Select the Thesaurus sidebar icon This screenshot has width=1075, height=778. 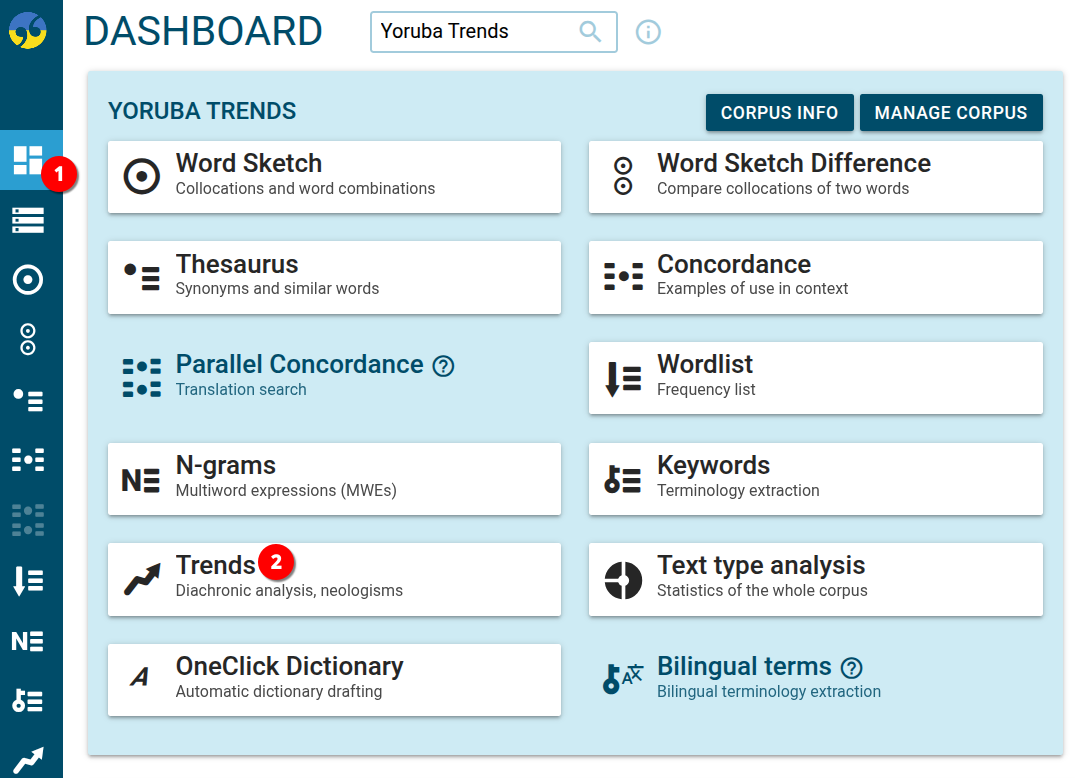point(28,400)
